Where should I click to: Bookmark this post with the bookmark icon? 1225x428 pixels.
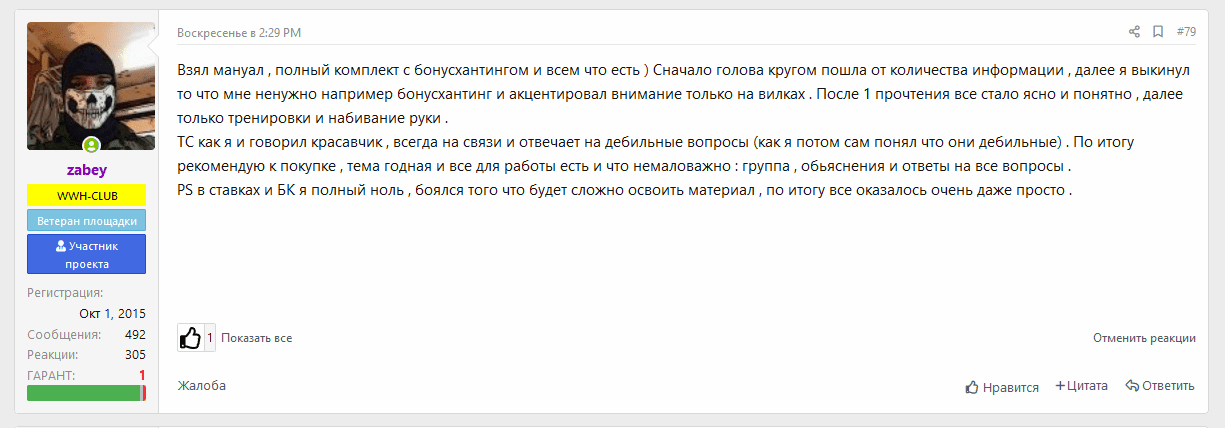coord(1158,32)
